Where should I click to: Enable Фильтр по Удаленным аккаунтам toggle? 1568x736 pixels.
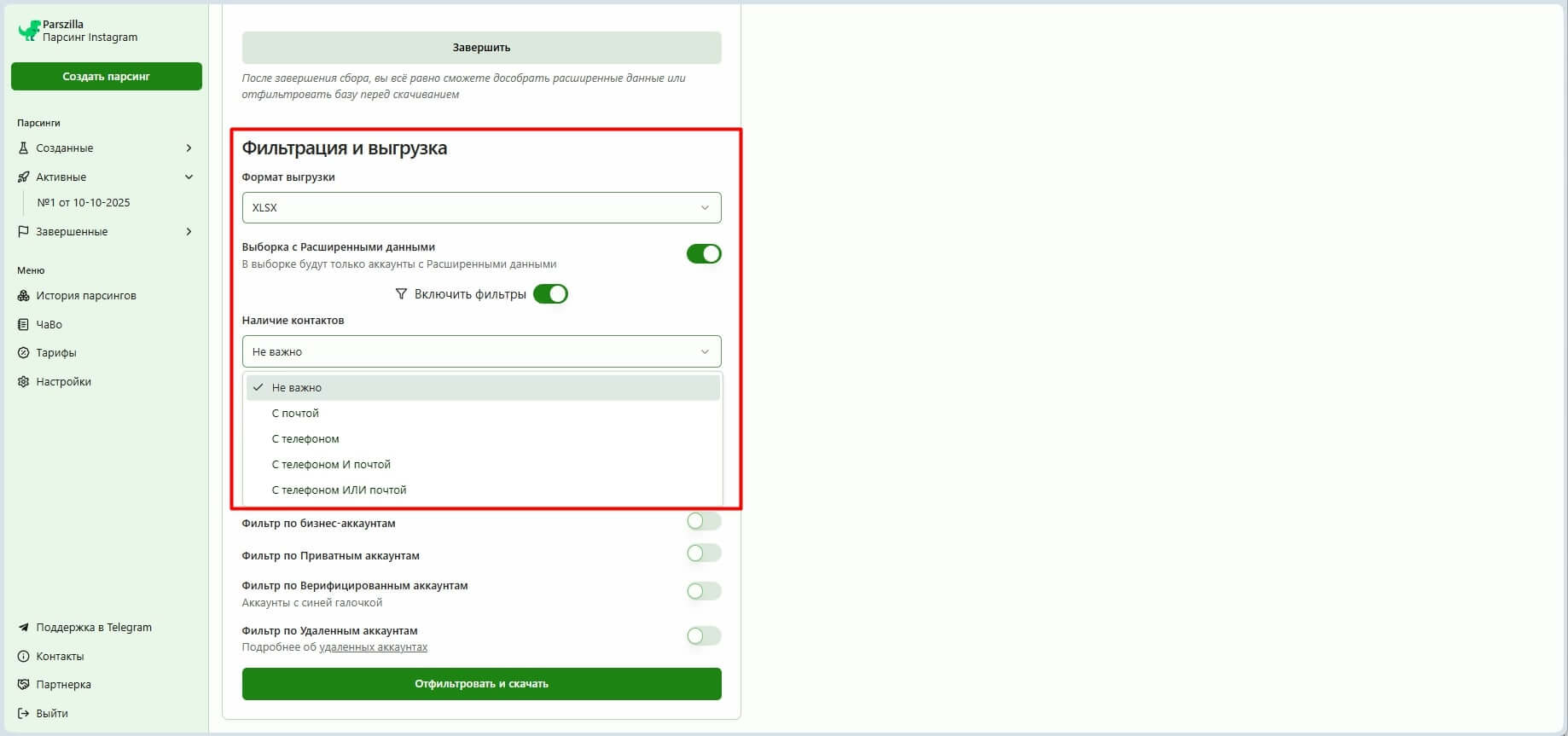pos(704,636)
